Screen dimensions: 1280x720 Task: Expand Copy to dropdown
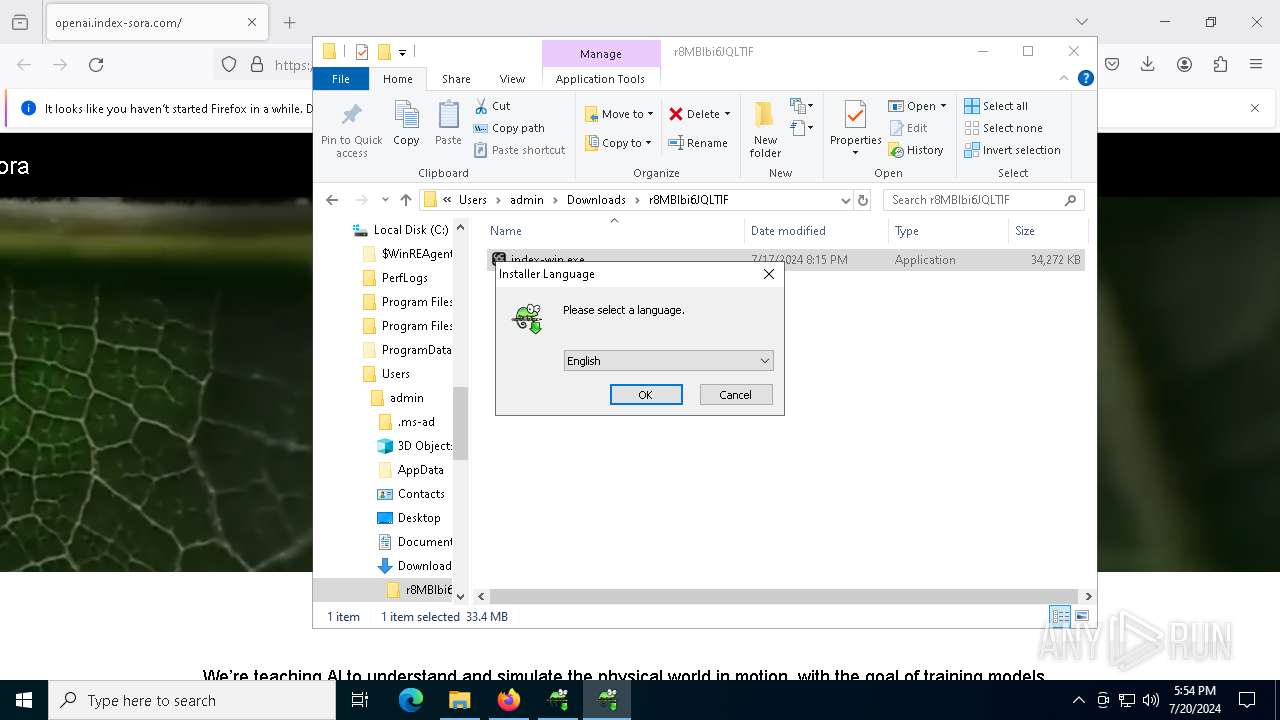pos(648,143)
